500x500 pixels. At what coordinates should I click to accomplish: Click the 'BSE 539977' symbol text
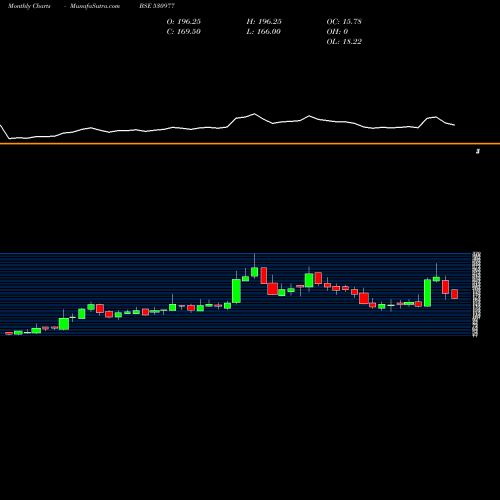157,6
